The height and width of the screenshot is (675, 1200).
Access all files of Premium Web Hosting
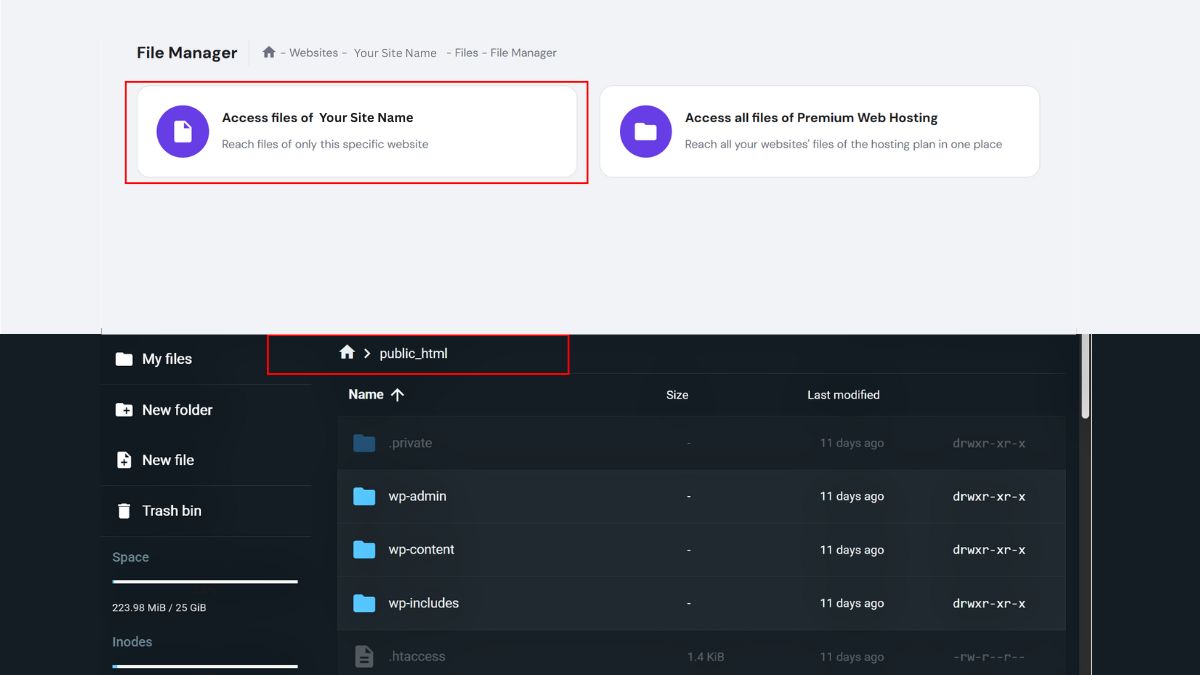coord(818,131)
